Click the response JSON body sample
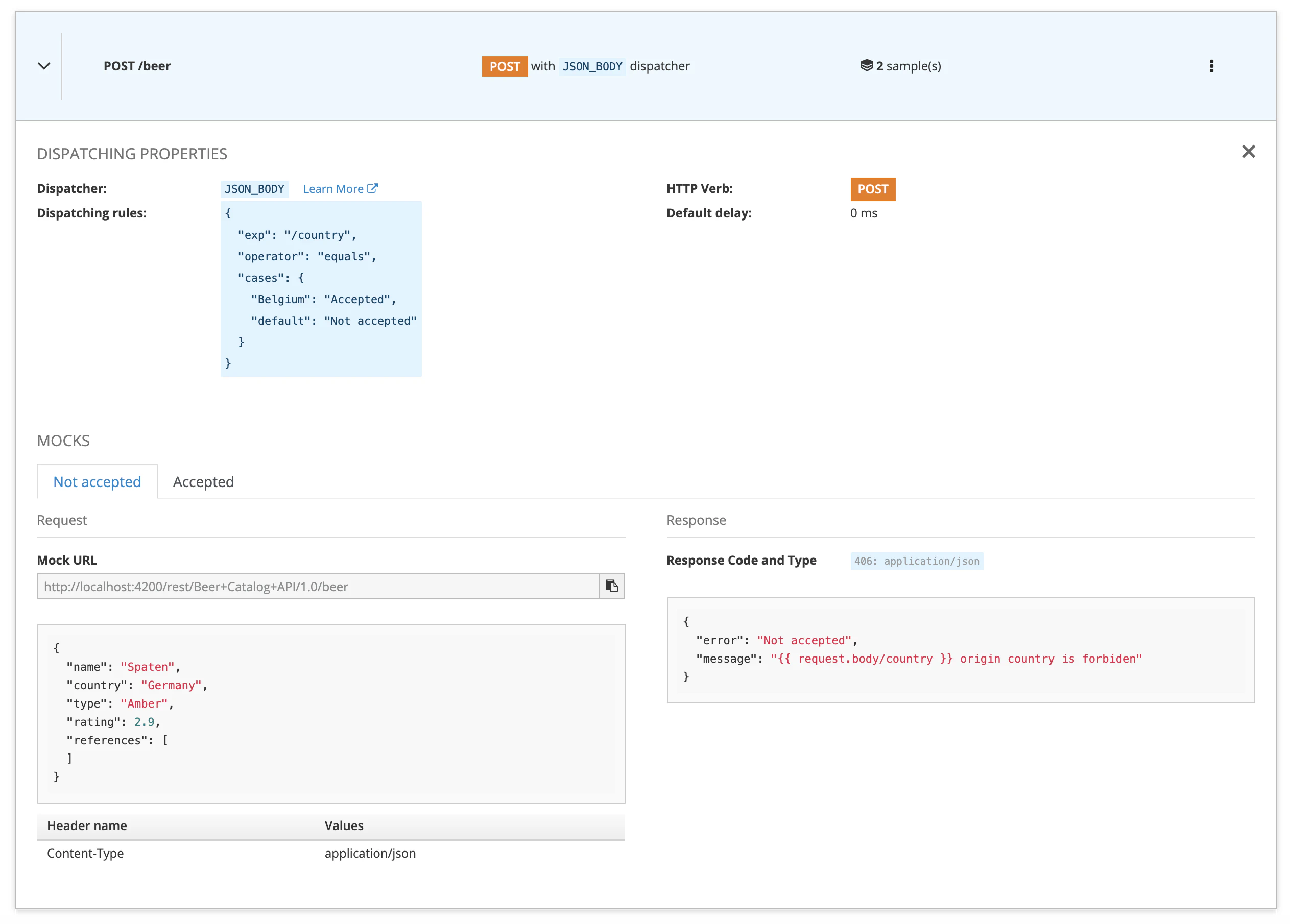The image size is (1290, 924). (x=960, y=649)
